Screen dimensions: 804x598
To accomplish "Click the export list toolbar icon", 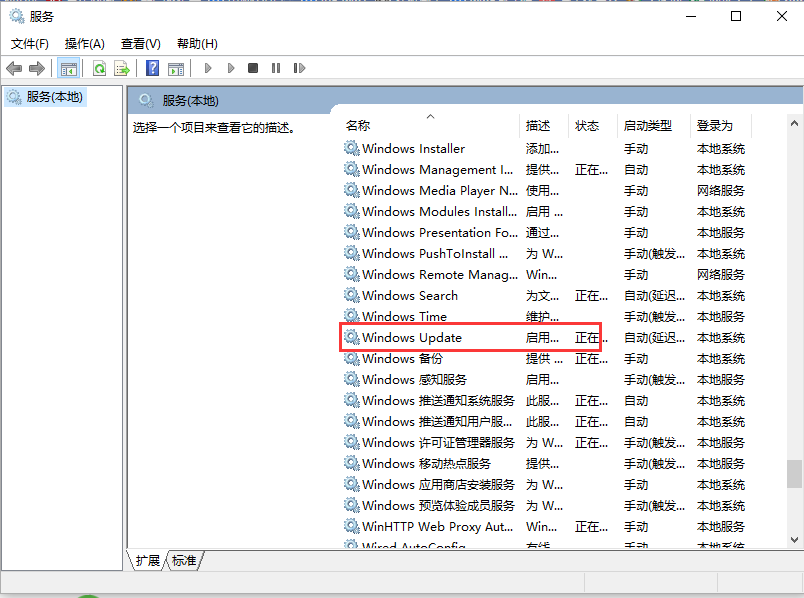I will 120,68.
